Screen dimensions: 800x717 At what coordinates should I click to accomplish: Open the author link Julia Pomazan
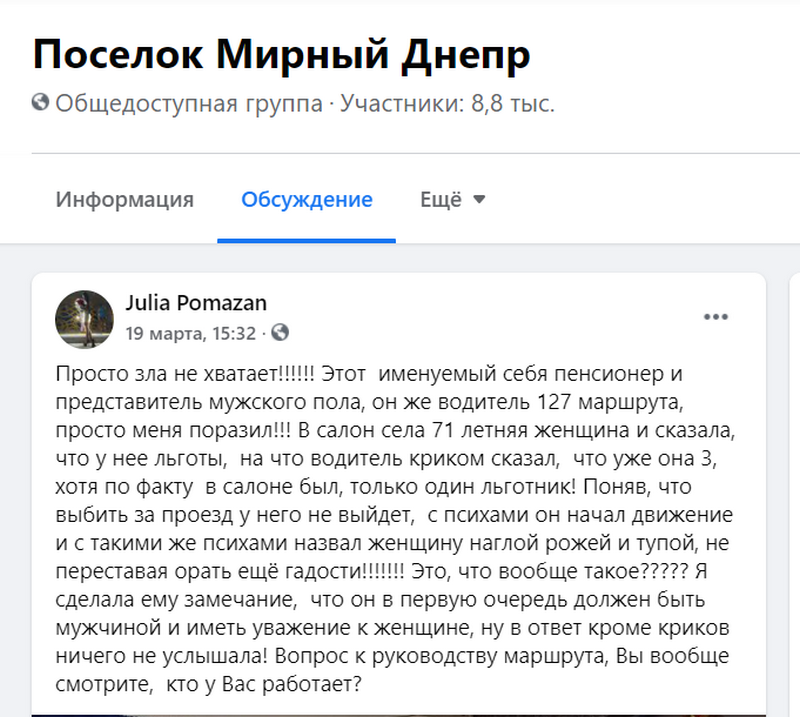click(195, 303)
